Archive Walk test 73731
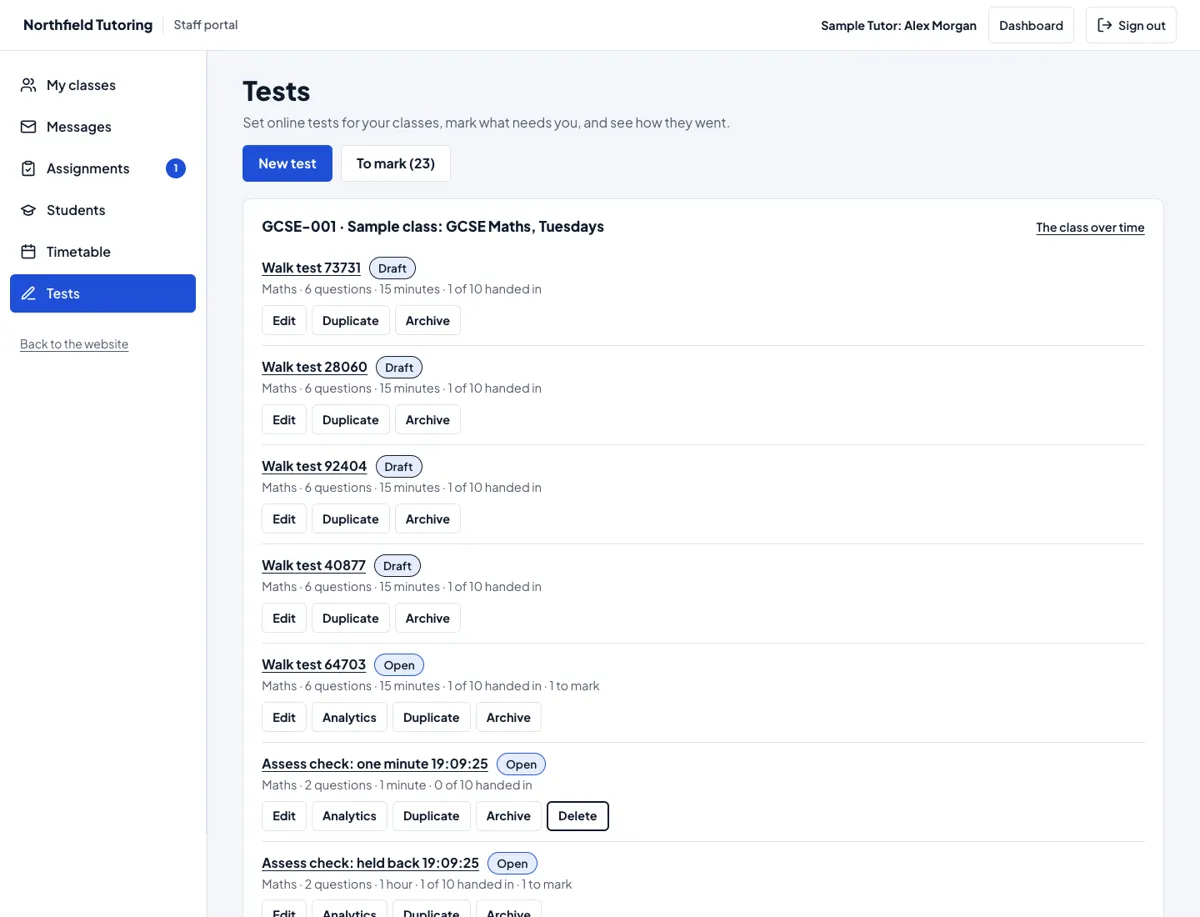Image resolution: width=1200 pixels, height=917 pixels. (x=427, y=321)
